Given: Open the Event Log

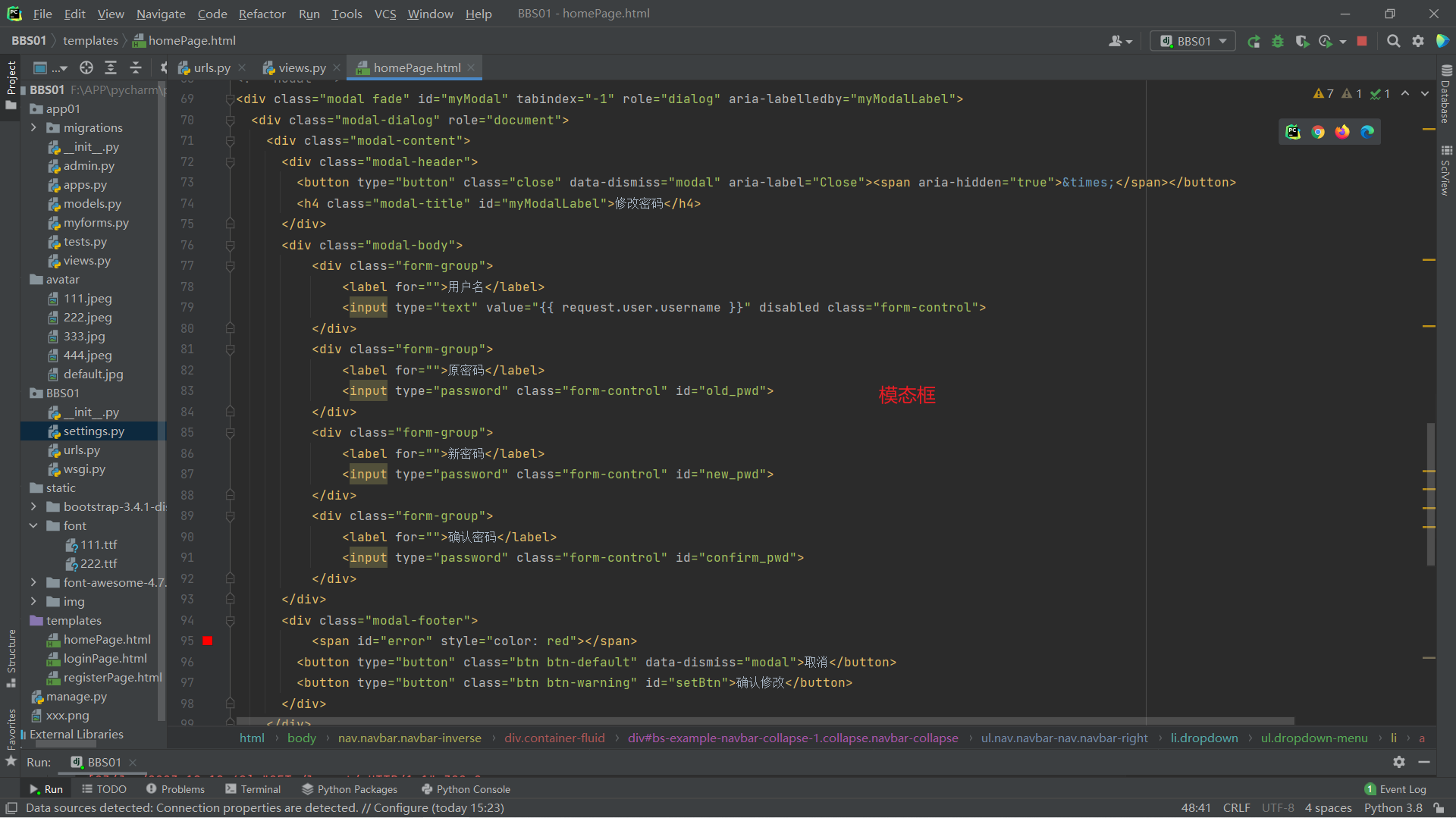Looking at the screenshot, I should coord(1395,789).
